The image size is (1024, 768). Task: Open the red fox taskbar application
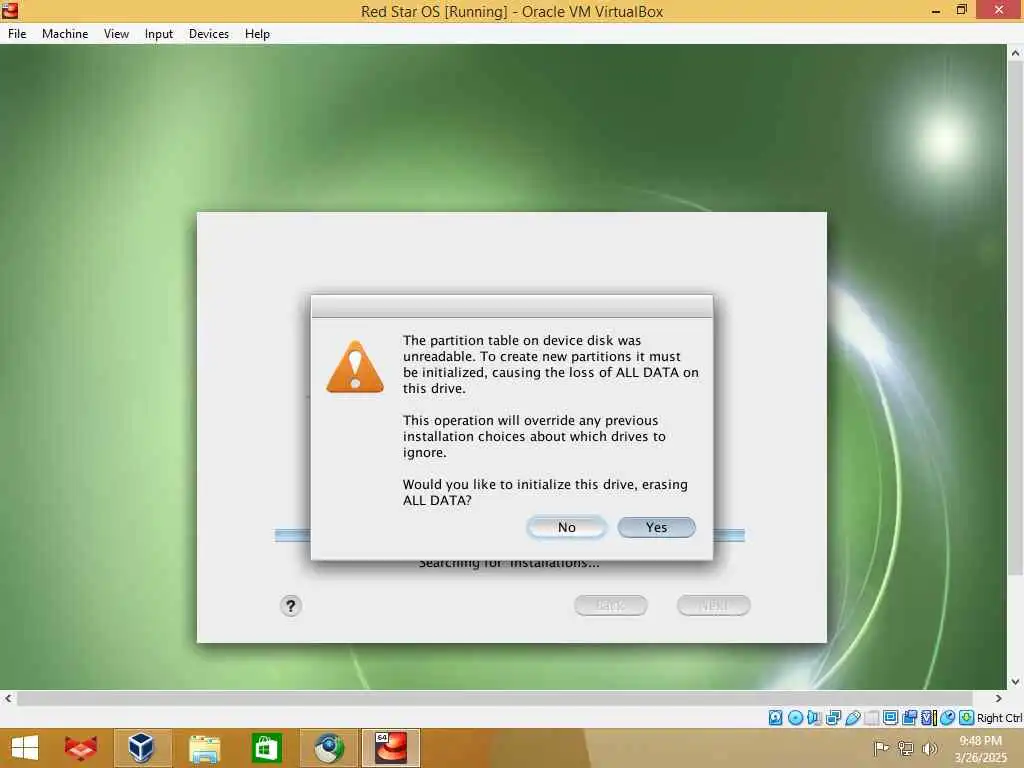click(x=81, y=748)
